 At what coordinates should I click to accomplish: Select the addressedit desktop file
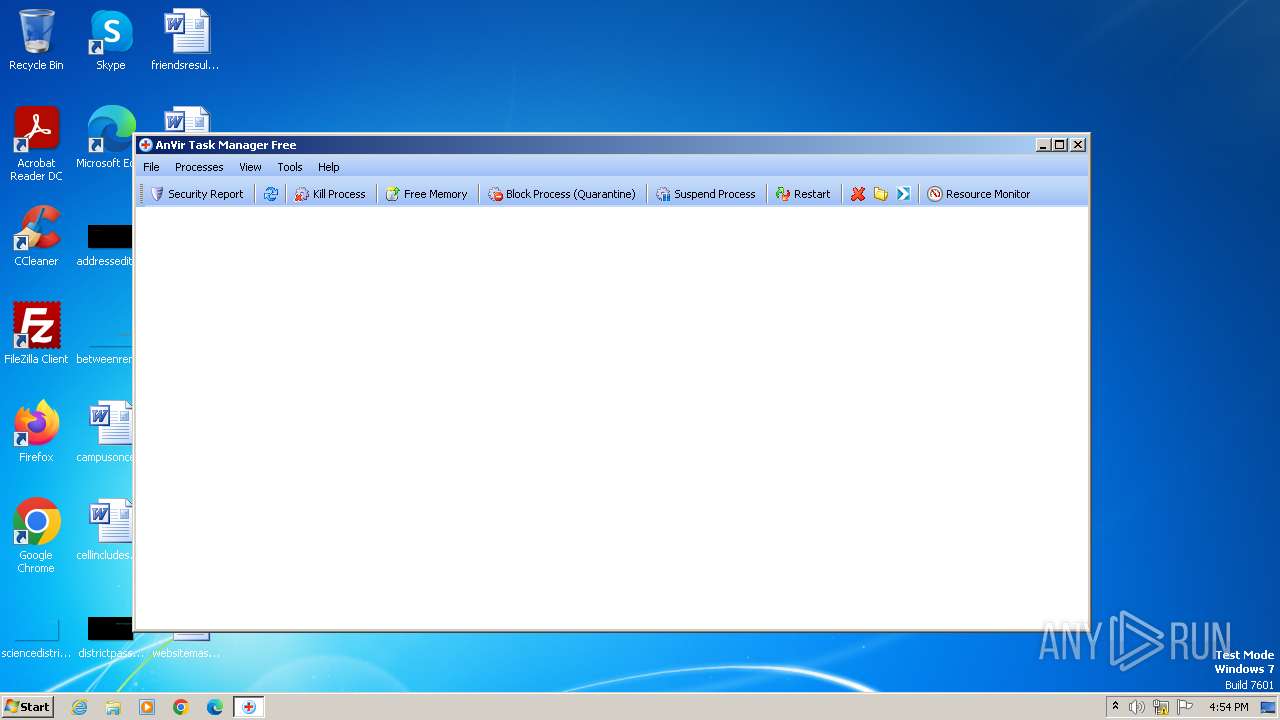(105, 245)
